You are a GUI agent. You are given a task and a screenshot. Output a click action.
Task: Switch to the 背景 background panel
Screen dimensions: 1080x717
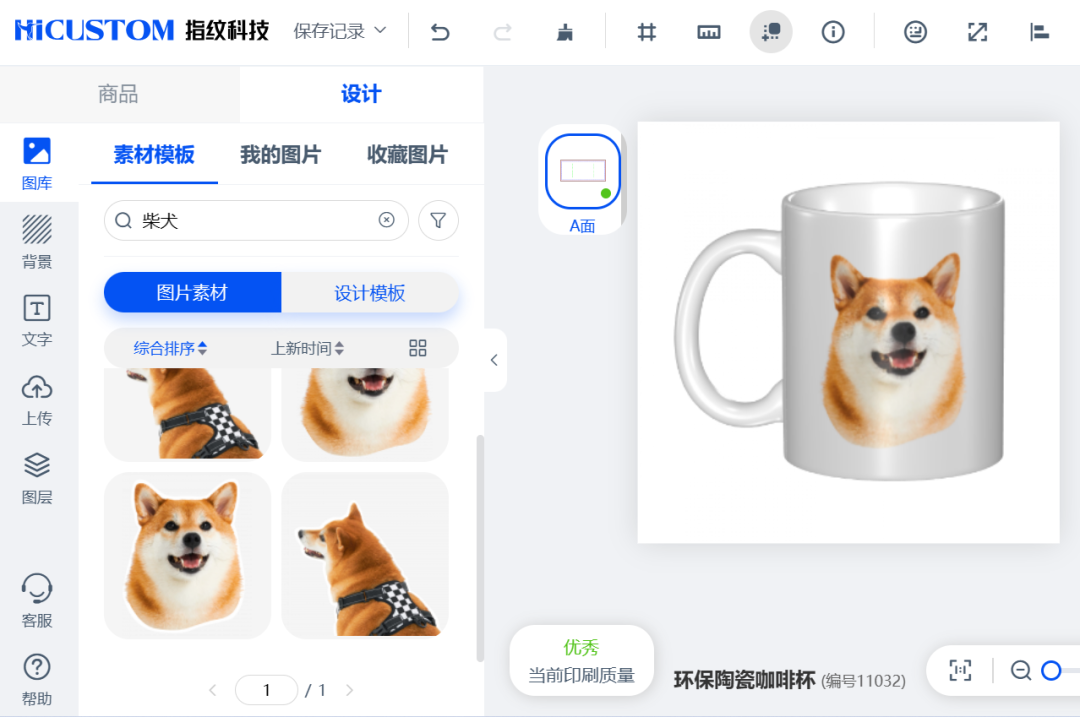click(x=37, y=238)
